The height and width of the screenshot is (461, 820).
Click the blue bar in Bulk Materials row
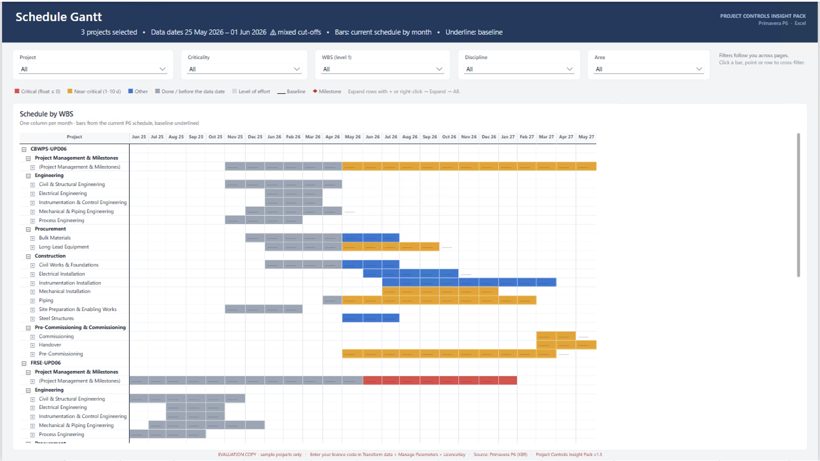click(371, 238)
